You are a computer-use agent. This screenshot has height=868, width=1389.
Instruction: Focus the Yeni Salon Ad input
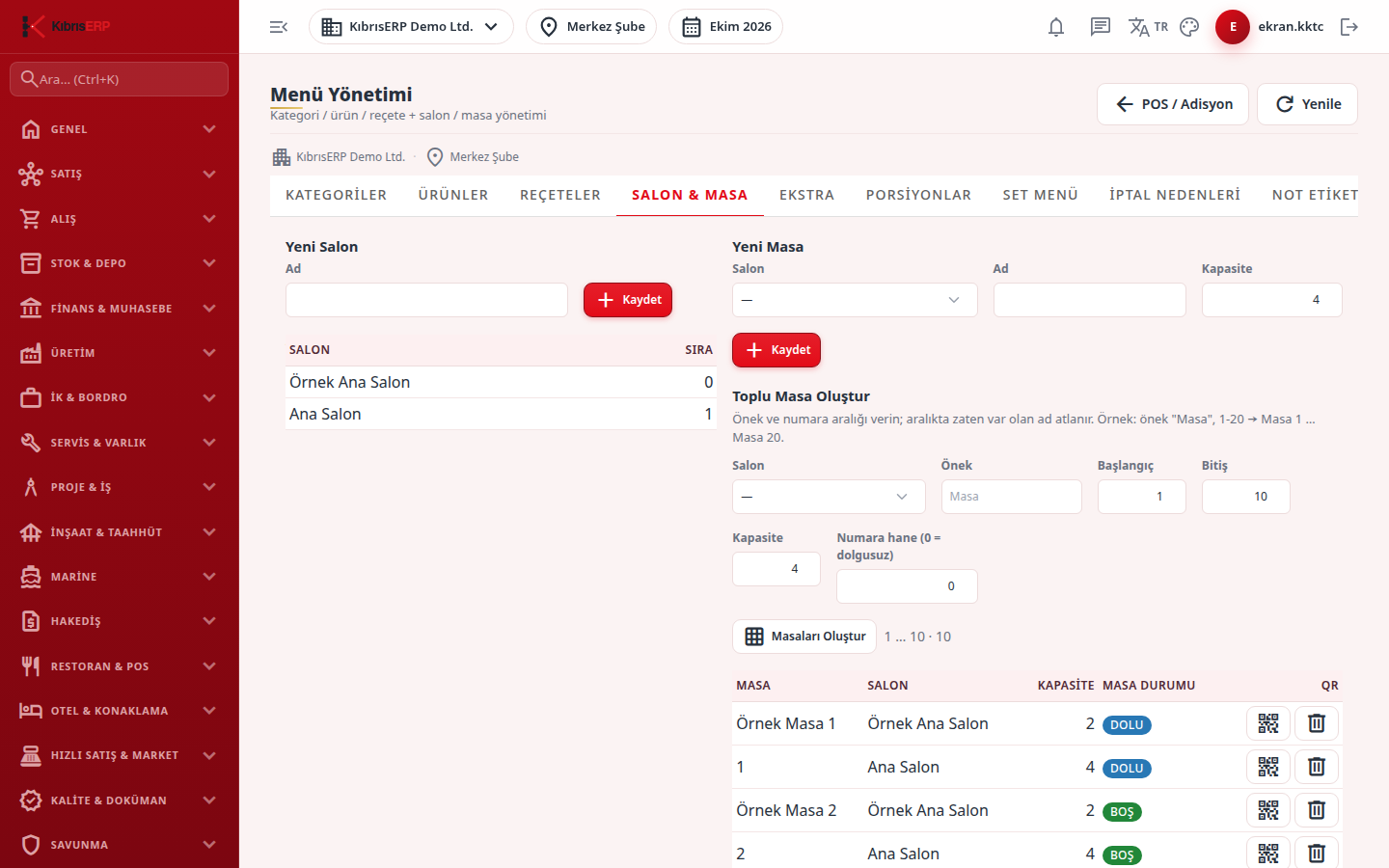click(x=426, y=300)
